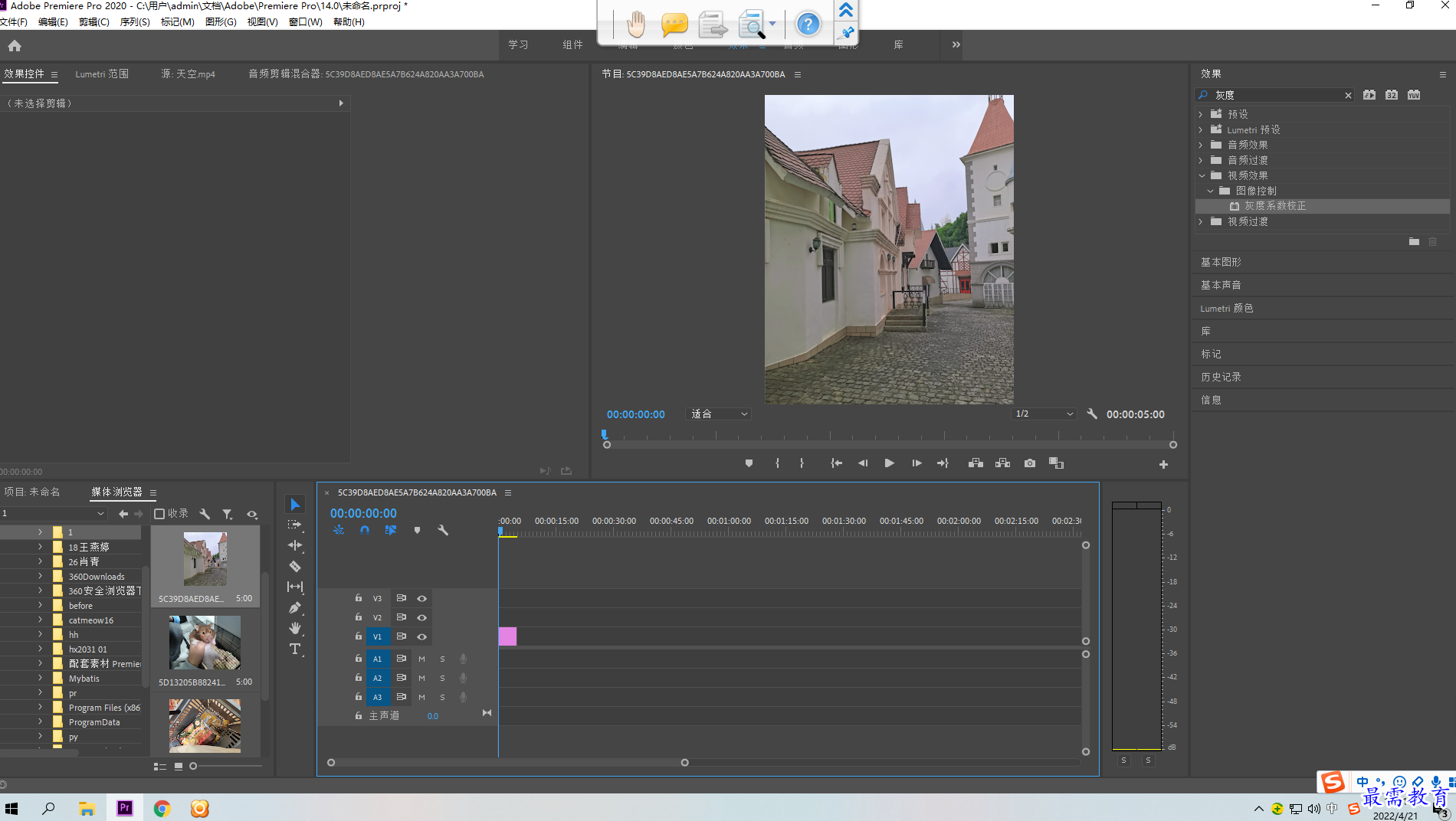The image size is (1456, 821).
Task: Check the 收录 ingest checkbox
Action: pyautogui.click(x=159, y=514)
